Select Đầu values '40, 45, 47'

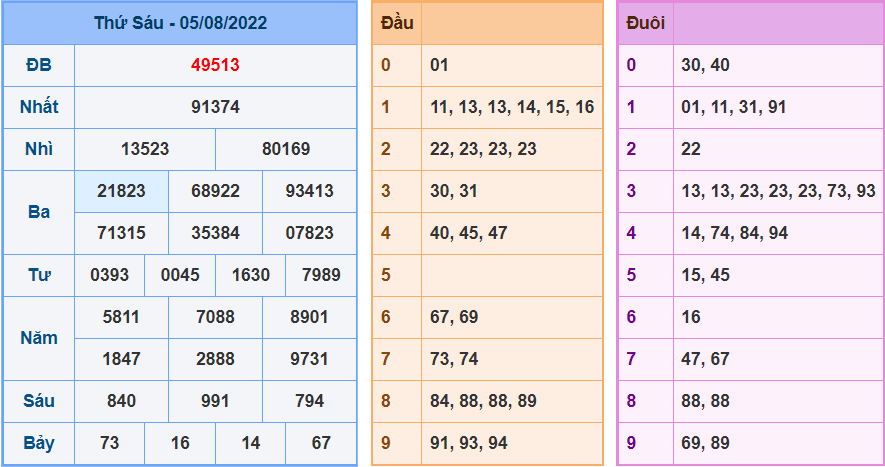[468, 233]
